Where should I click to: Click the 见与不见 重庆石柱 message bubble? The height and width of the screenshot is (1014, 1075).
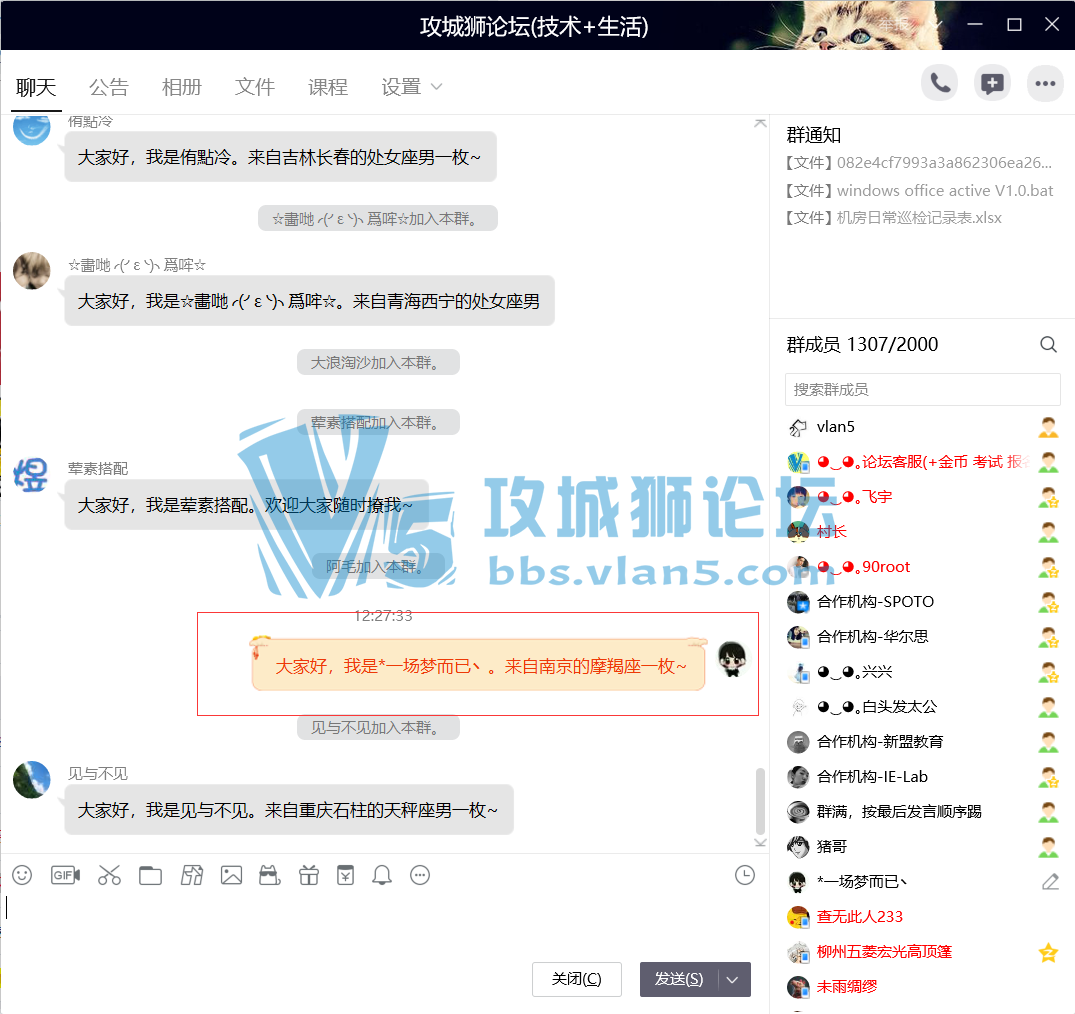289,810
